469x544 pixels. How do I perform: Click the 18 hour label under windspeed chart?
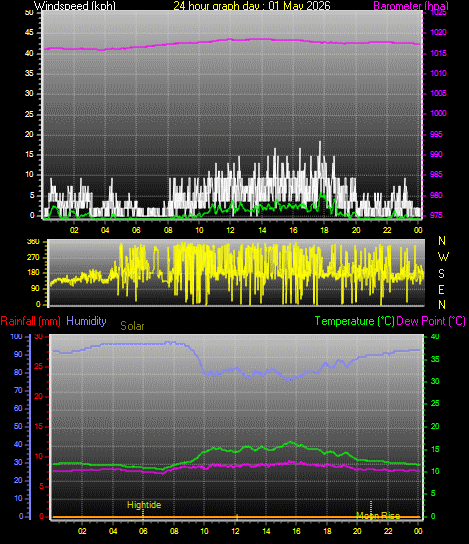(324, 230)
